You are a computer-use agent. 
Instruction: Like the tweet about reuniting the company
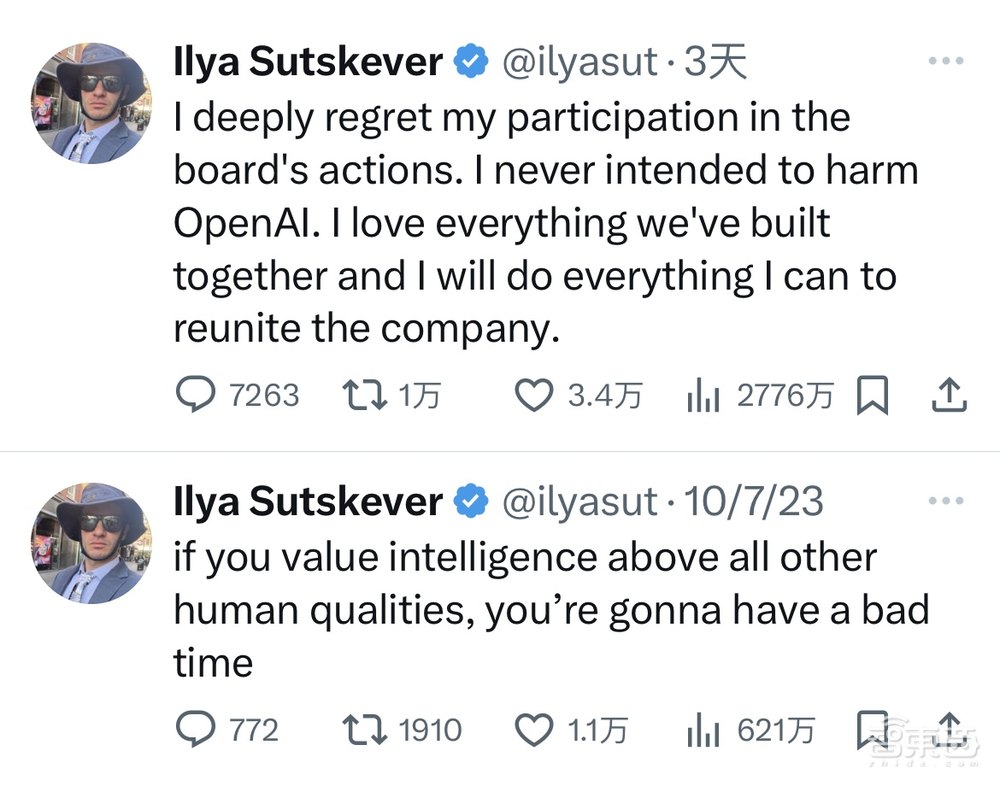coord(533,397)
